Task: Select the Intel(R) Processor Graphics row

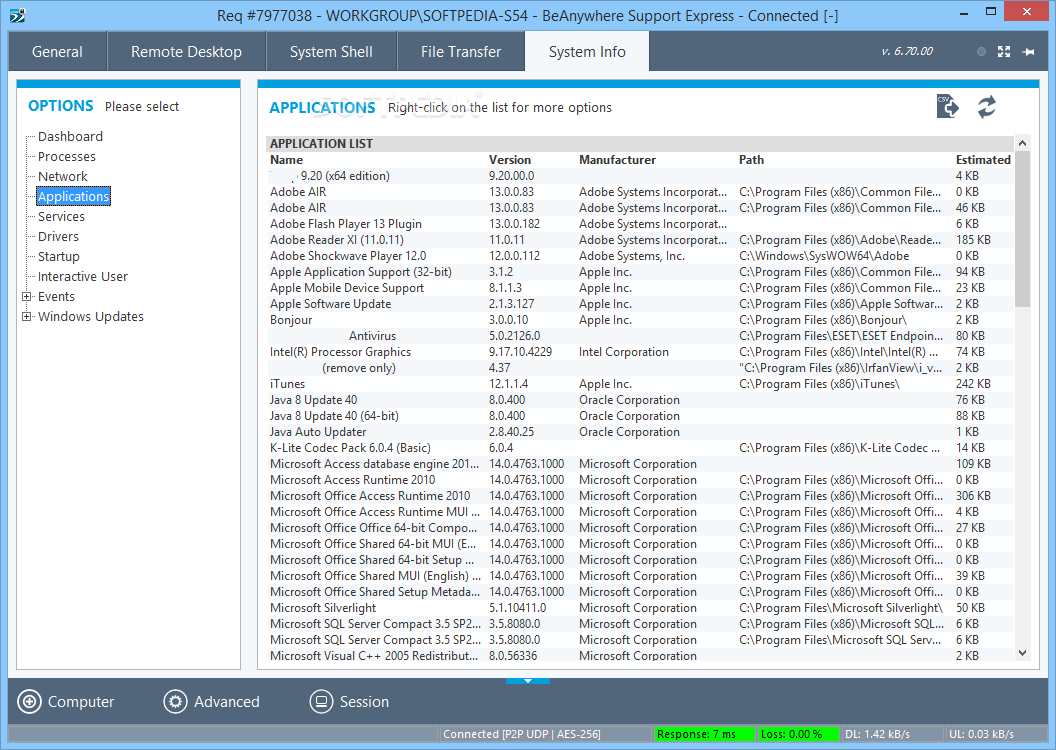Action: click(640, 352)
